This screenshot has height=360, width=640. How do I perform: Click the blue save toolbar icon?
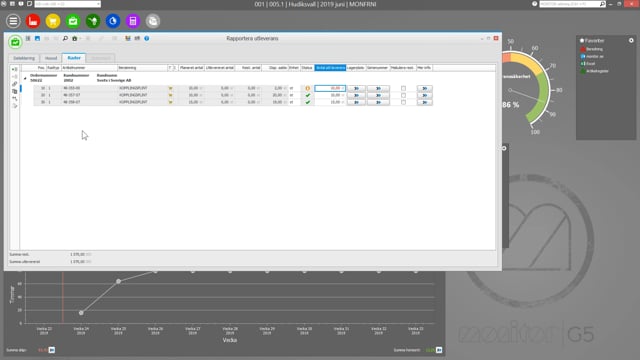pos(37,38)
